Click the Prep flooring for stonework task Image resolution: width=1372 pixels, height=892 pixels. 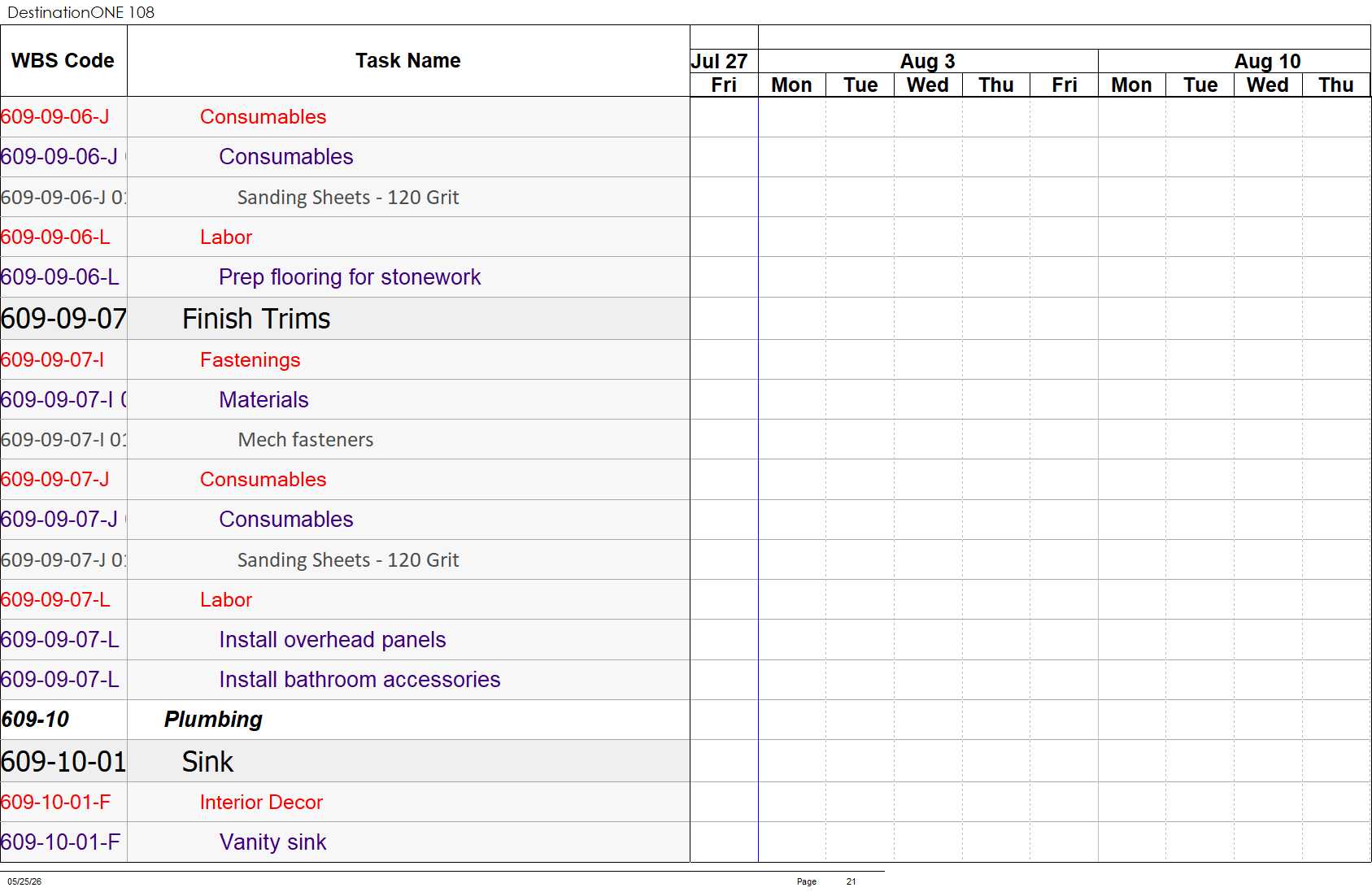(350, 277)
